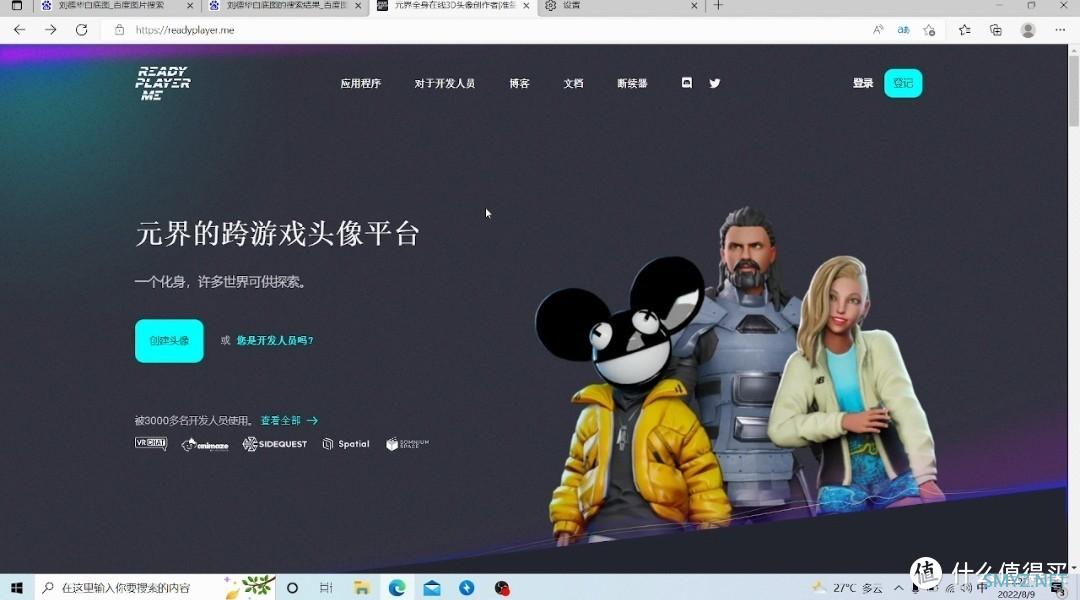This screenshot has width=1080, height=600.
Task: Click the Animaze partner logo
Action: click(205, 444)
